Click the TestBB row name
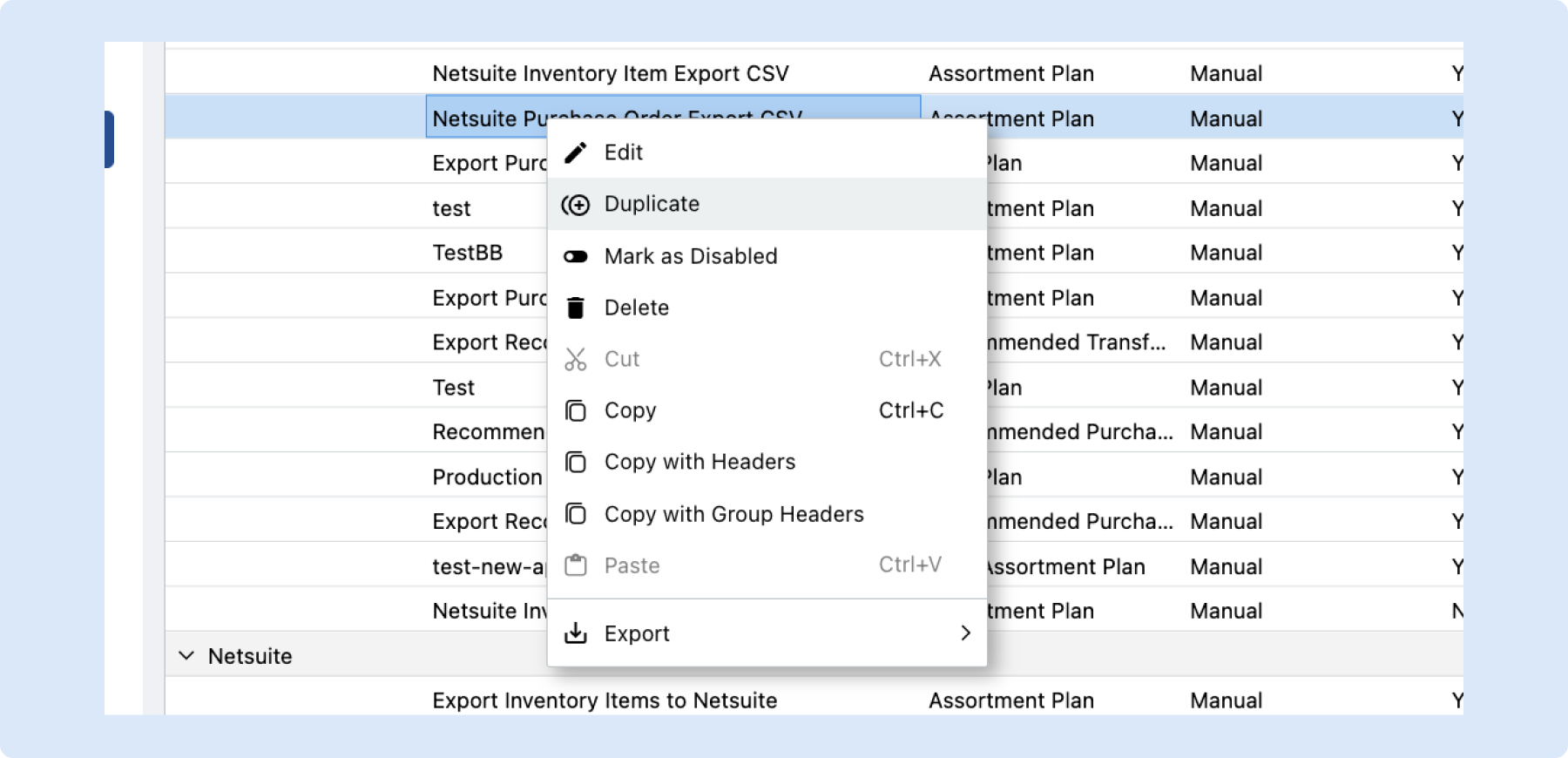1568x758 pixels. [467, 253]
